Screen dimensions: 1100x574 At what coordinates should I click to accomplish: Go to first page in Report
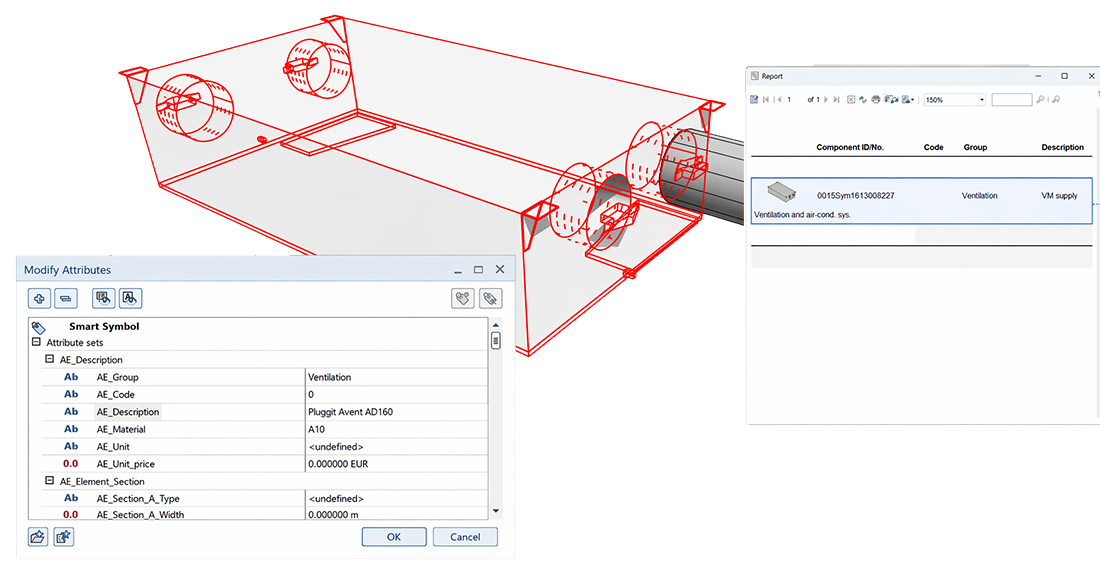click(x=766, y=100)
